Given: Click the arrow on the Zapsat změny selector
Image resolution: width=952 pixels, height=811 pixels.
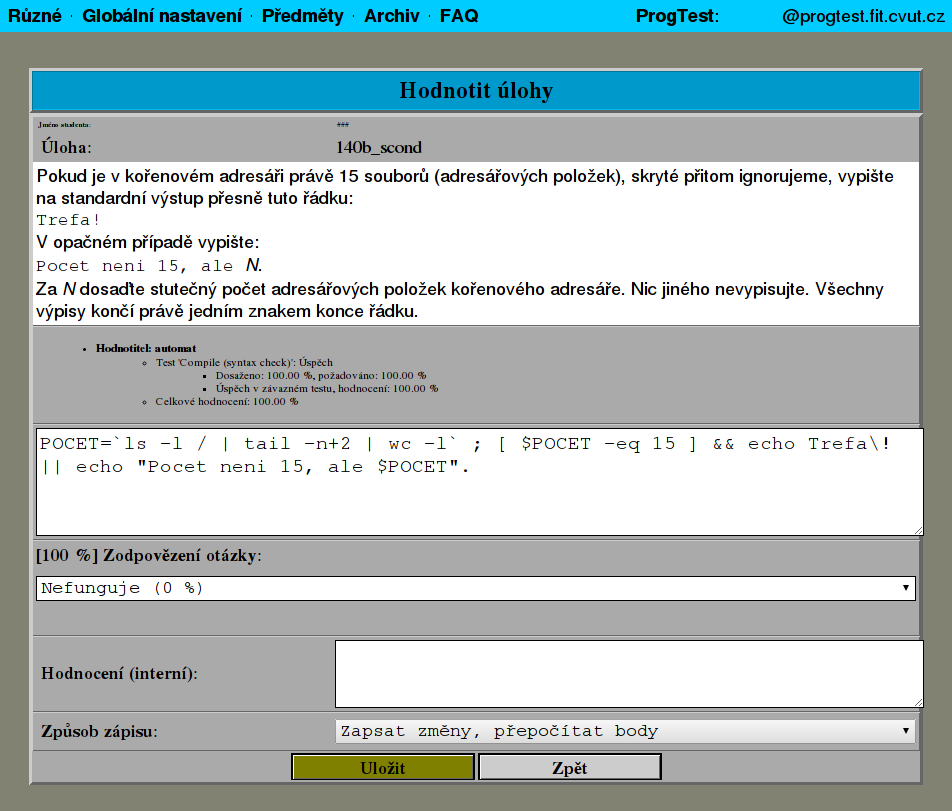Looking at the screenshot, I should 905,731.
